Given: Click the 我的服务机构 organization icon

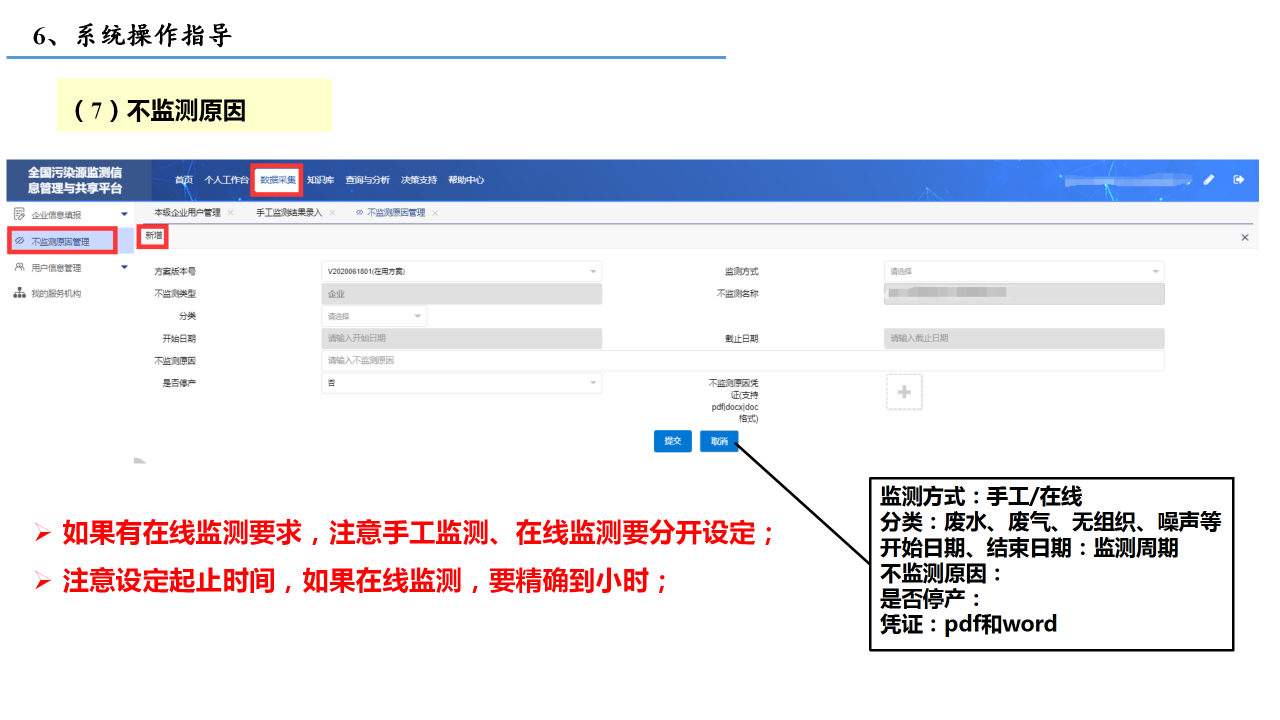Looking at the screenshot, I should point(19,294).
